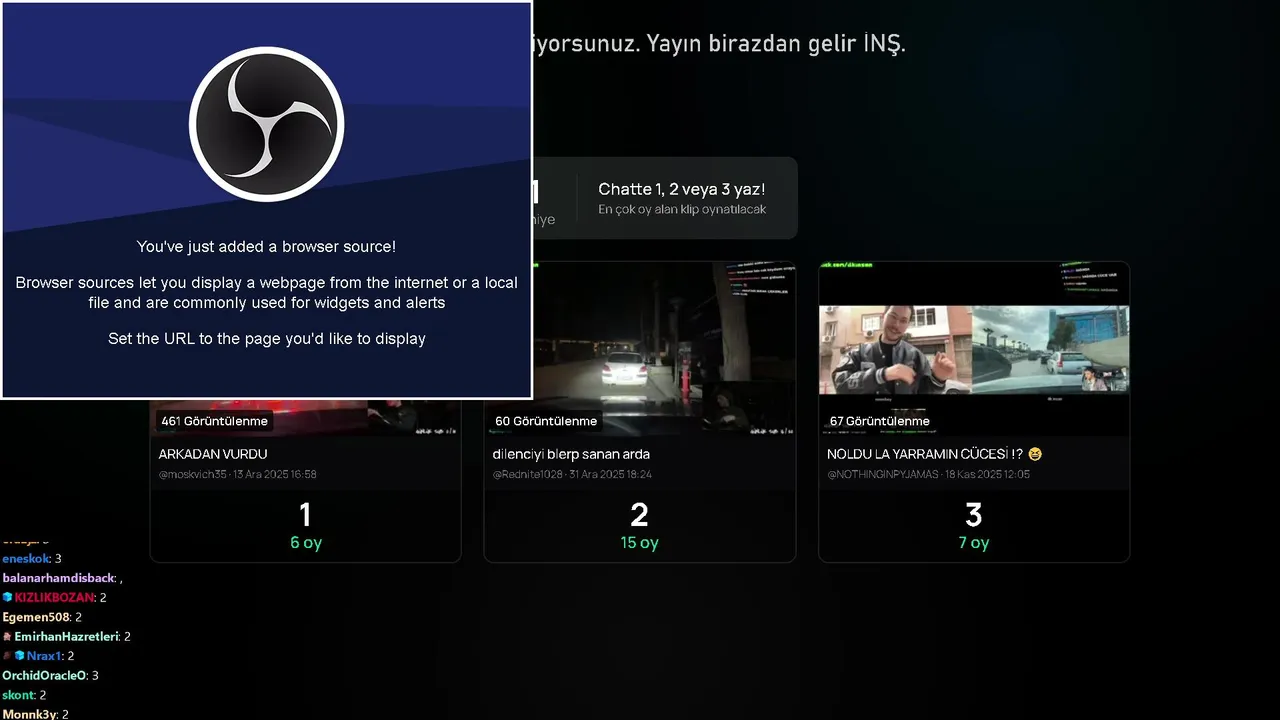
Task: Click the @Rednite1028 author line
Action: tap(572, 474)
